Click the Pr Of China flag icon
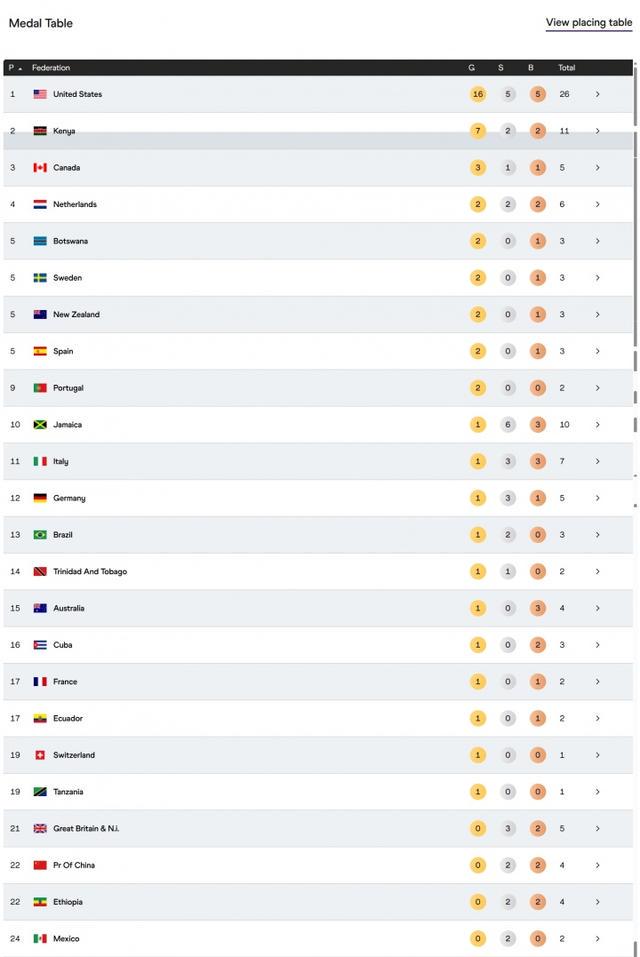The height and width of the screenshot is (957, 640). pos(40,865)
